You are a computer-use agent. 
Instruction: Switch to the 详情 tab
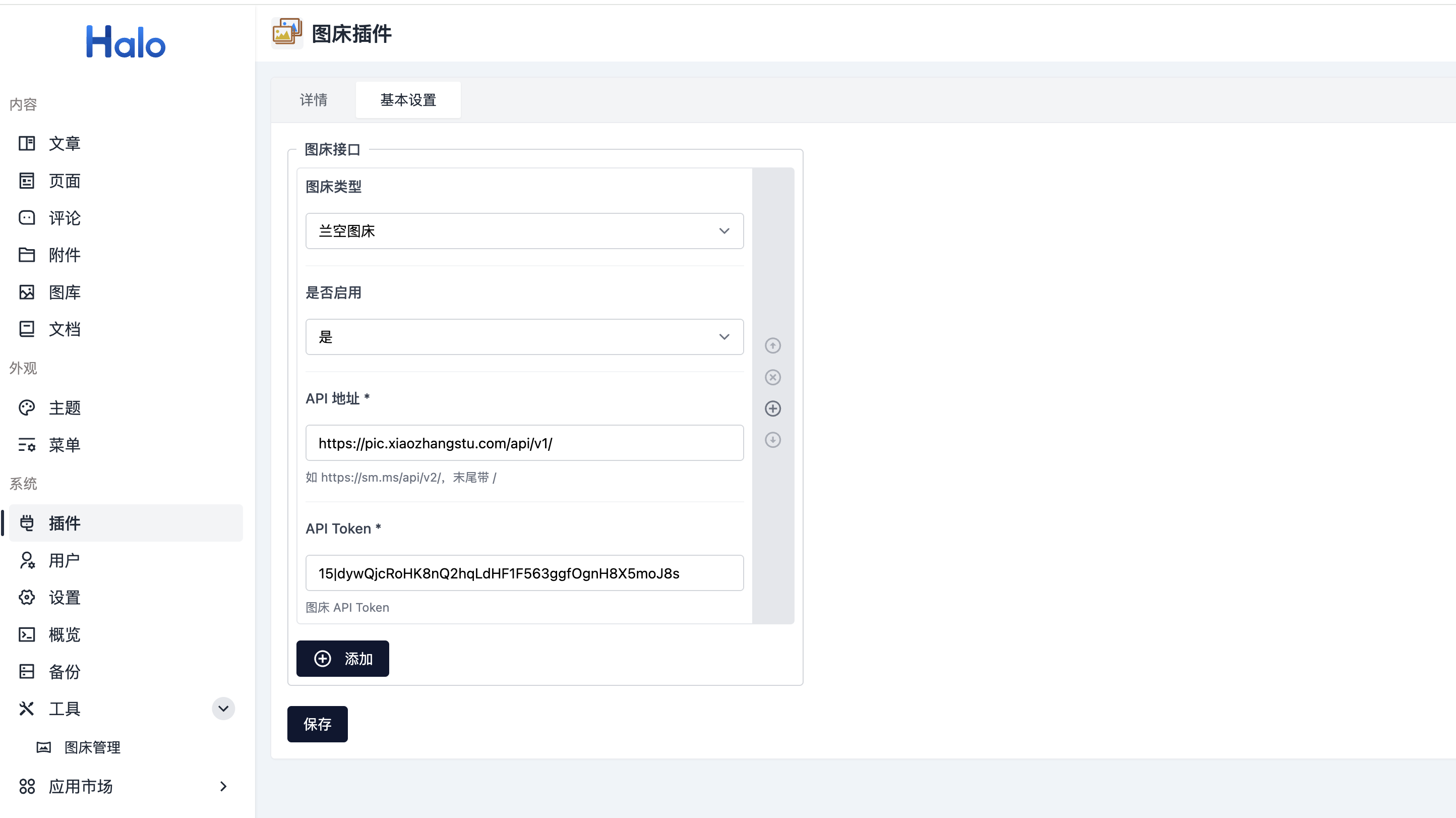pyautogui.click(x=313, y=100)
